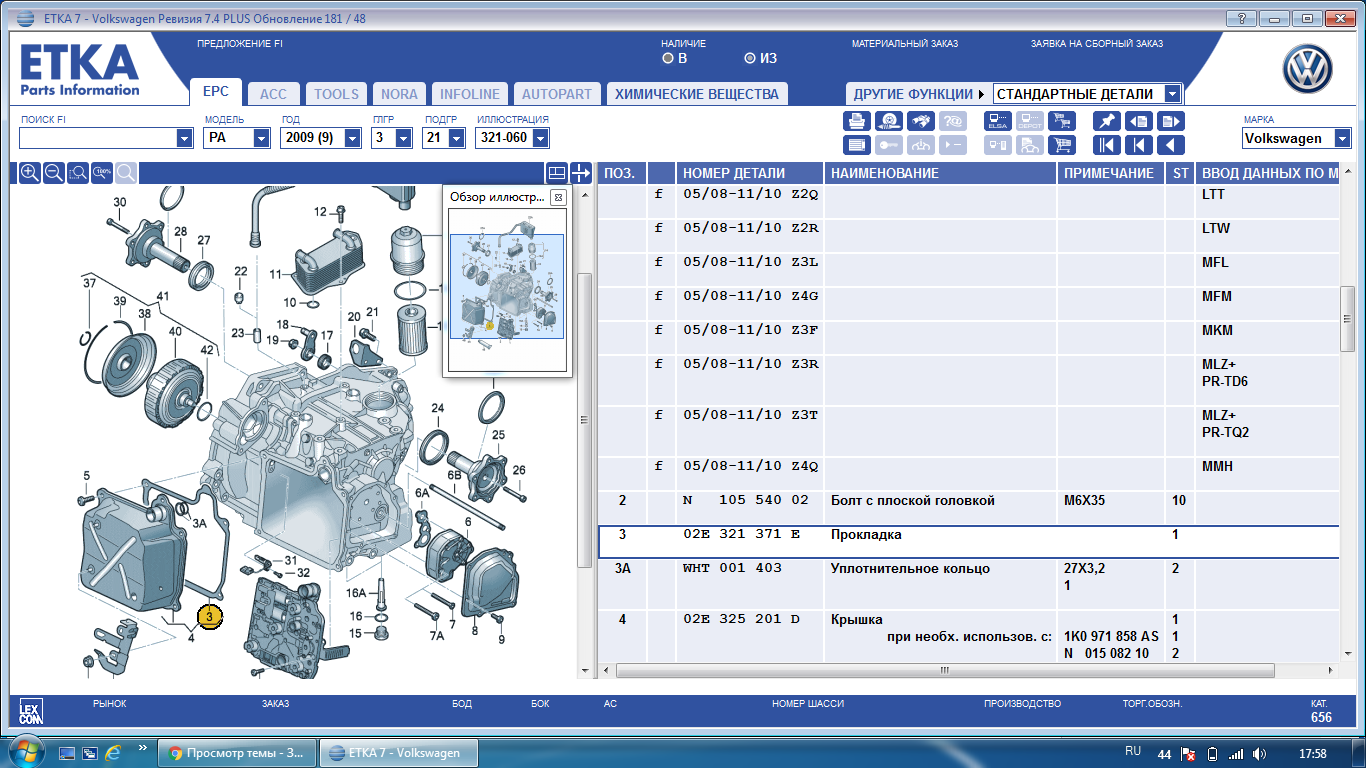Open Internet Explorer from the taskbar

[x=113, y=752]
